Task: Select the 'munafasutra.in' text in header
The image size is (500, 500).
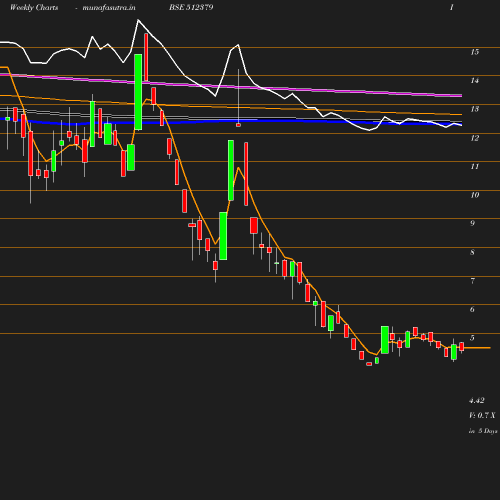Action: [109, 7]
